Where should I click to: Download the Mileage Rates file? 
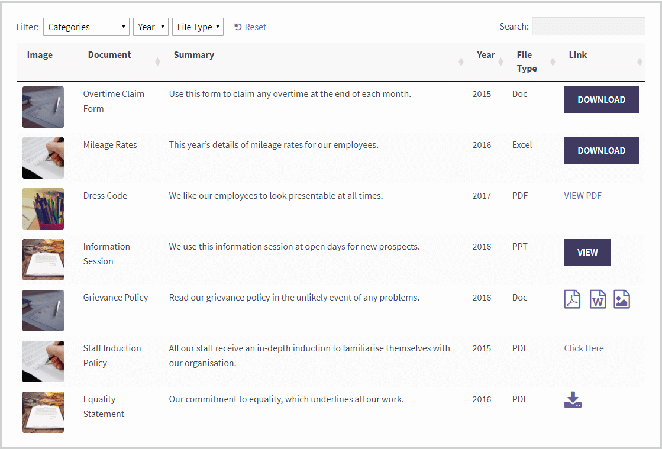601,151
